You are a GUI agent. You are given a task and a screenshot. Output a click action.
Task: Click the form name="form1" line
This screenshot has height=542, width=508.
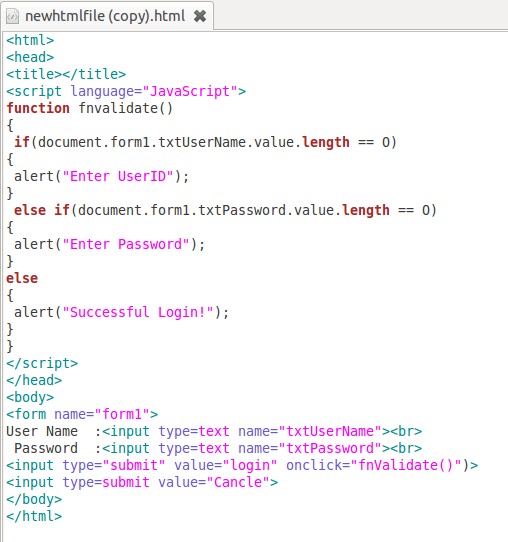coord(82,414)
